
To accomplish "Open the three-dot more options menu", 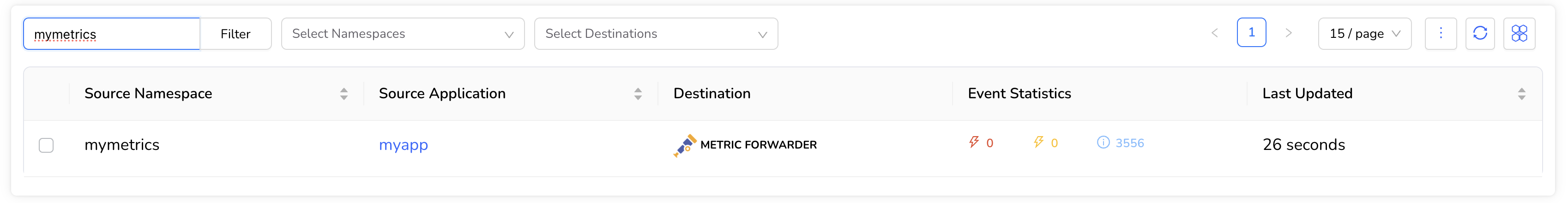I will coord(1440,33).
